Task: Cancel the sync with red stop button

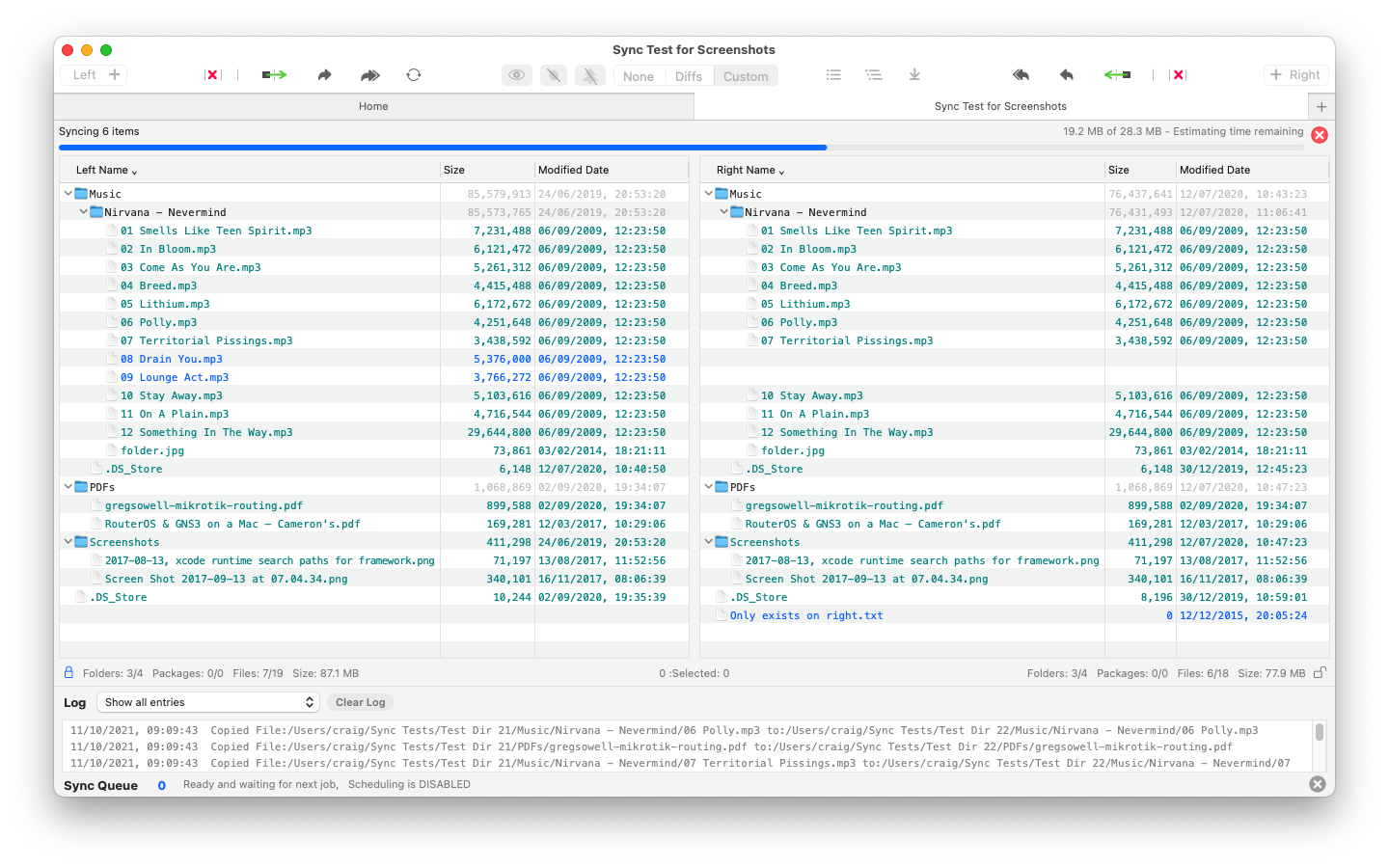Action: (1320, 135)
